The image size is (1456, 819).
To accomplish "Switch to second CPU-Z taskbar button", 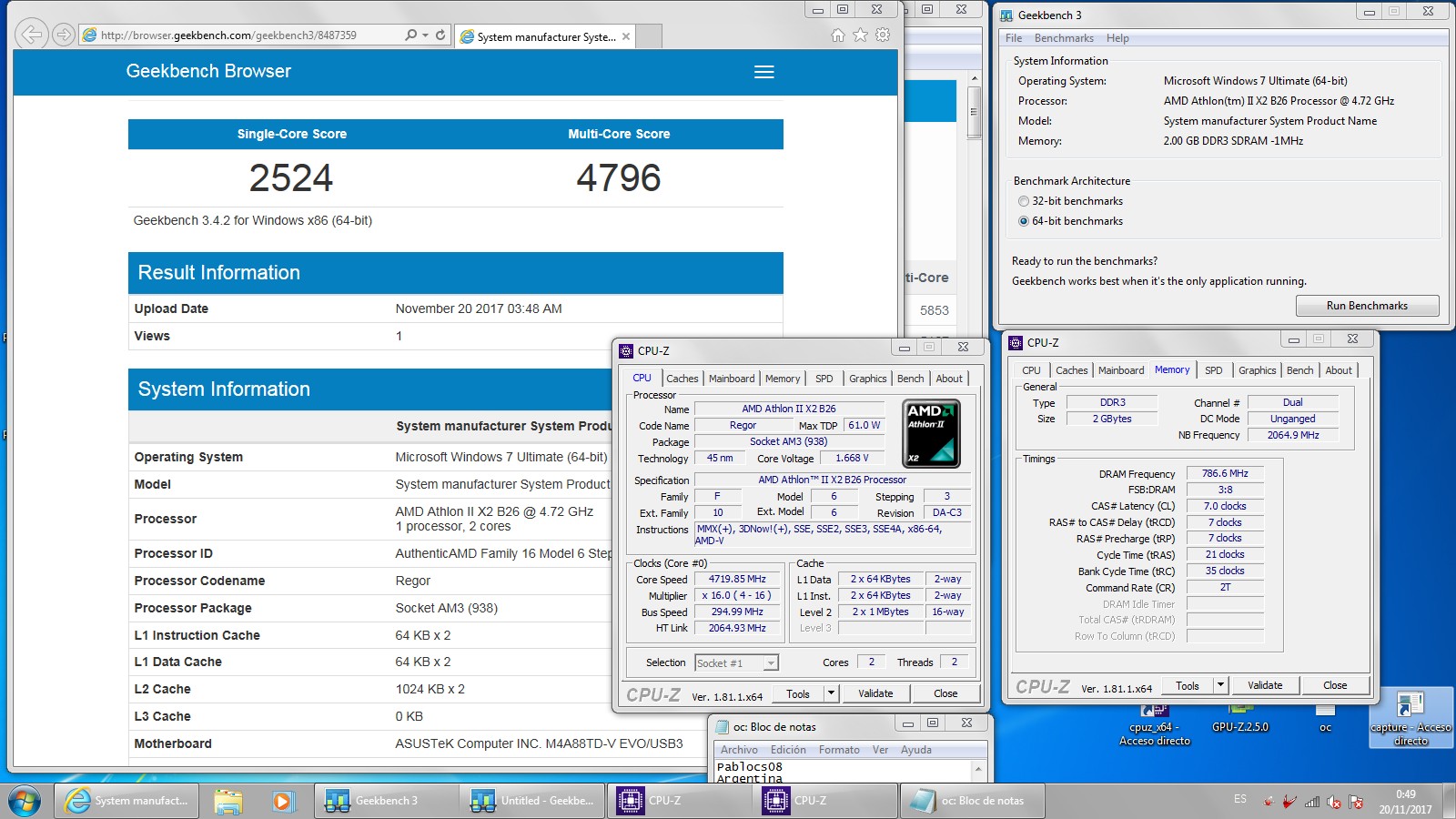I will [x=824, y=801].
